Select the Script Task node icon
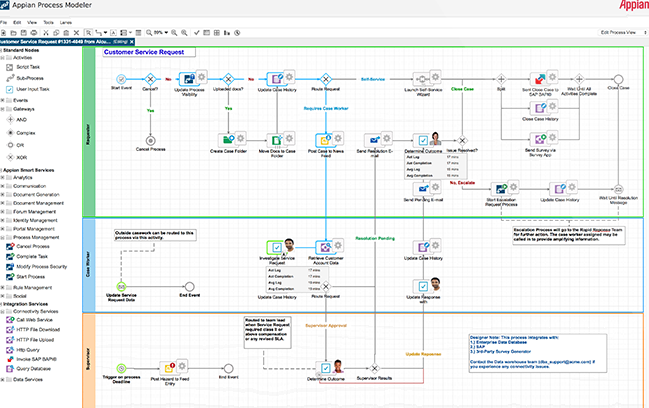 (x=10, y=66)
